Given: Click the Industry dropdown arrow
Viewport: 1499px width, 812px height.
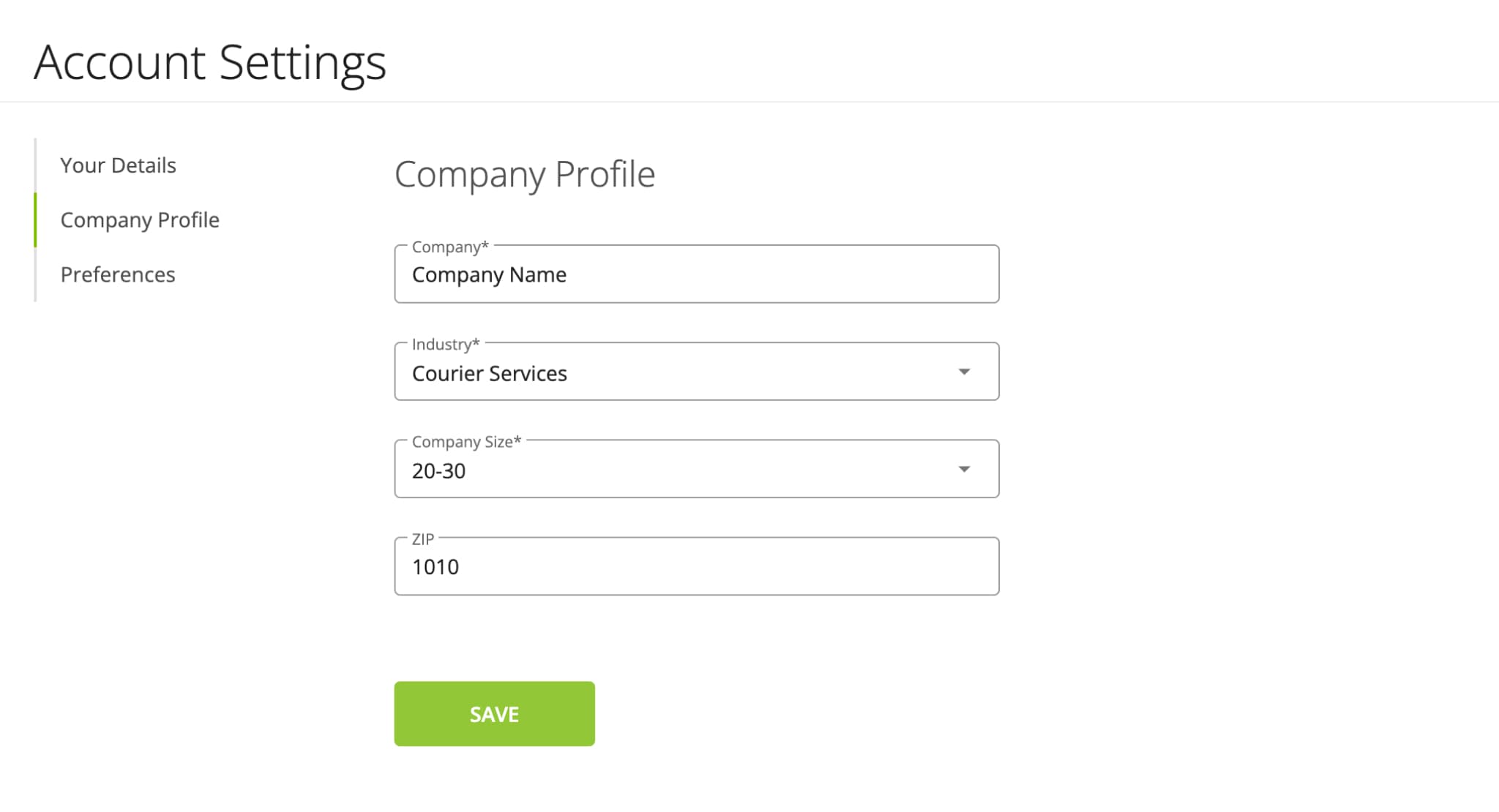Looking at the screenshot, I should [963, 372].
